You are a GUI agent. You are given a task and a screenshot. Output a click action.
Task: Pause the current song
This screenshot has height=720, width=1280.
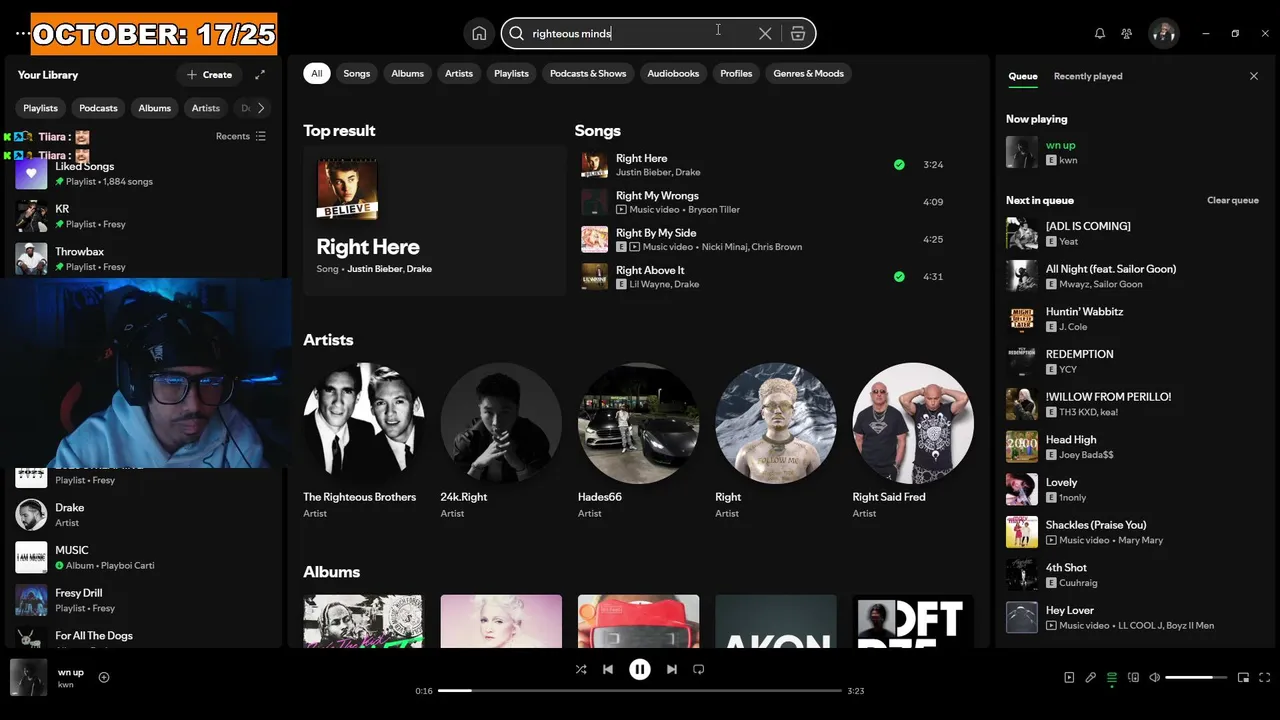click(x=640, y=669)
